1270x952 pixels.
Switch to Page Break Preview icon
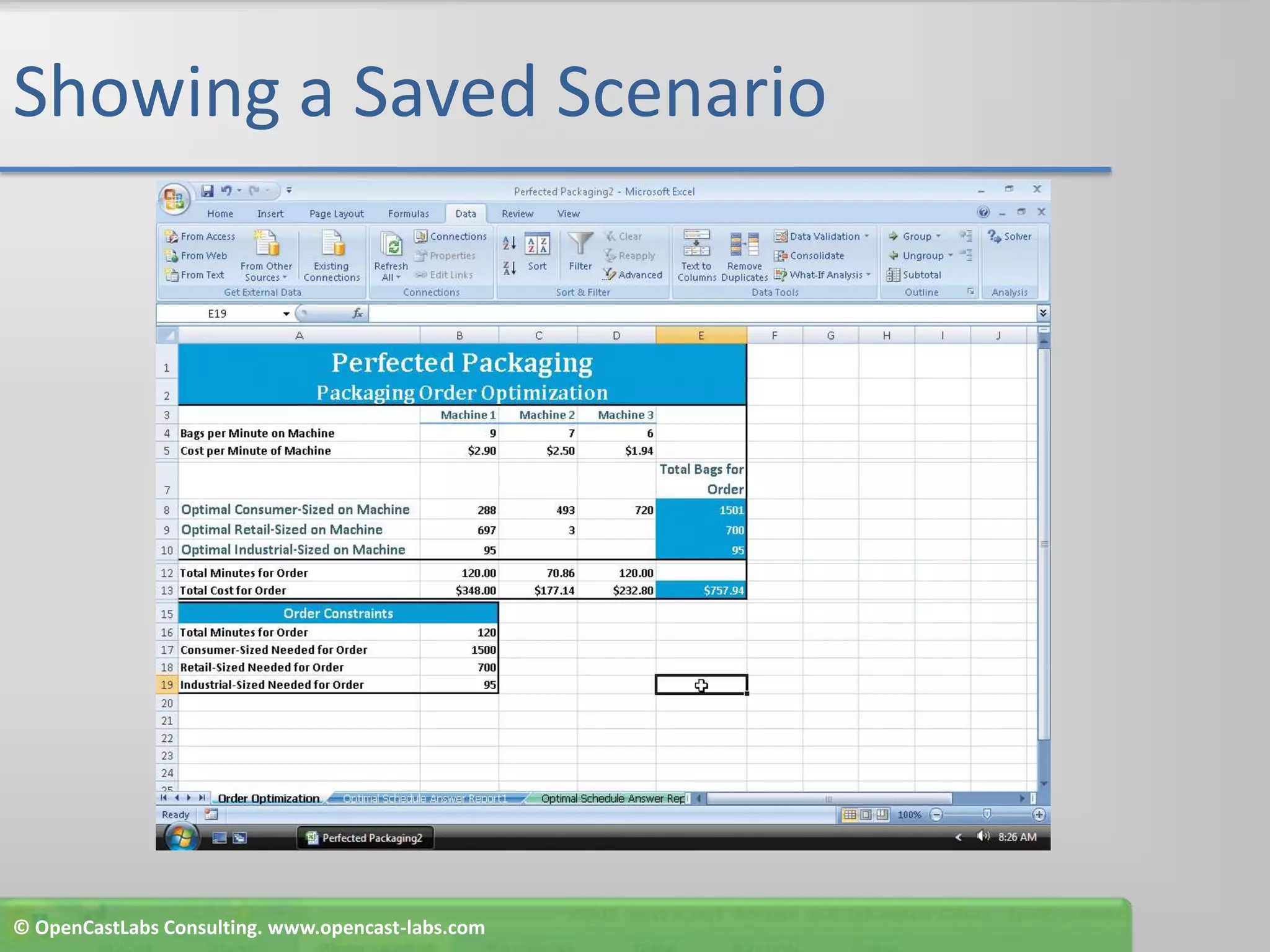tap(882, 814)
